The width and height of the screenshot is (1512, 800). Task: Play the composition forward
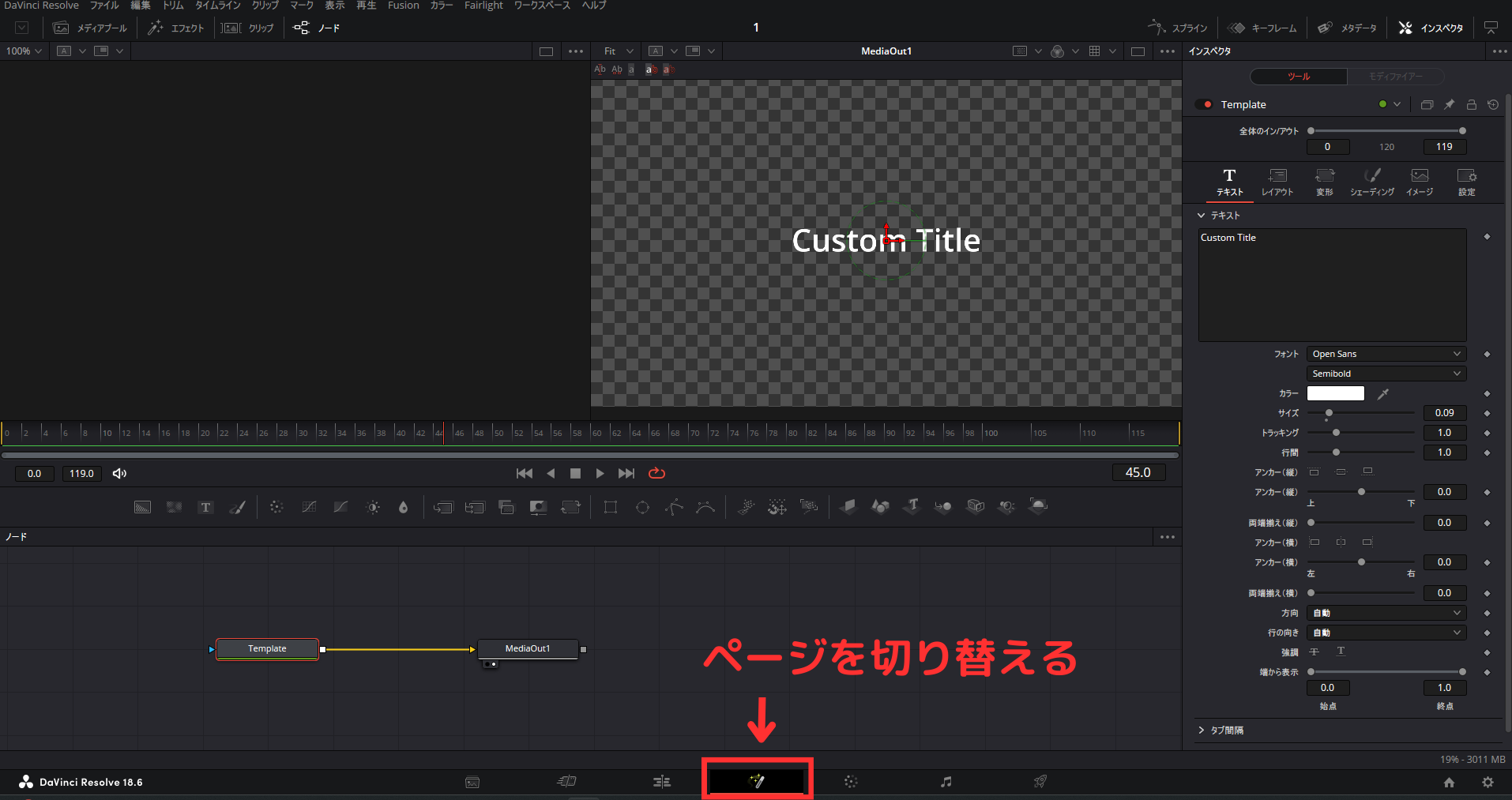click(600, 473)
